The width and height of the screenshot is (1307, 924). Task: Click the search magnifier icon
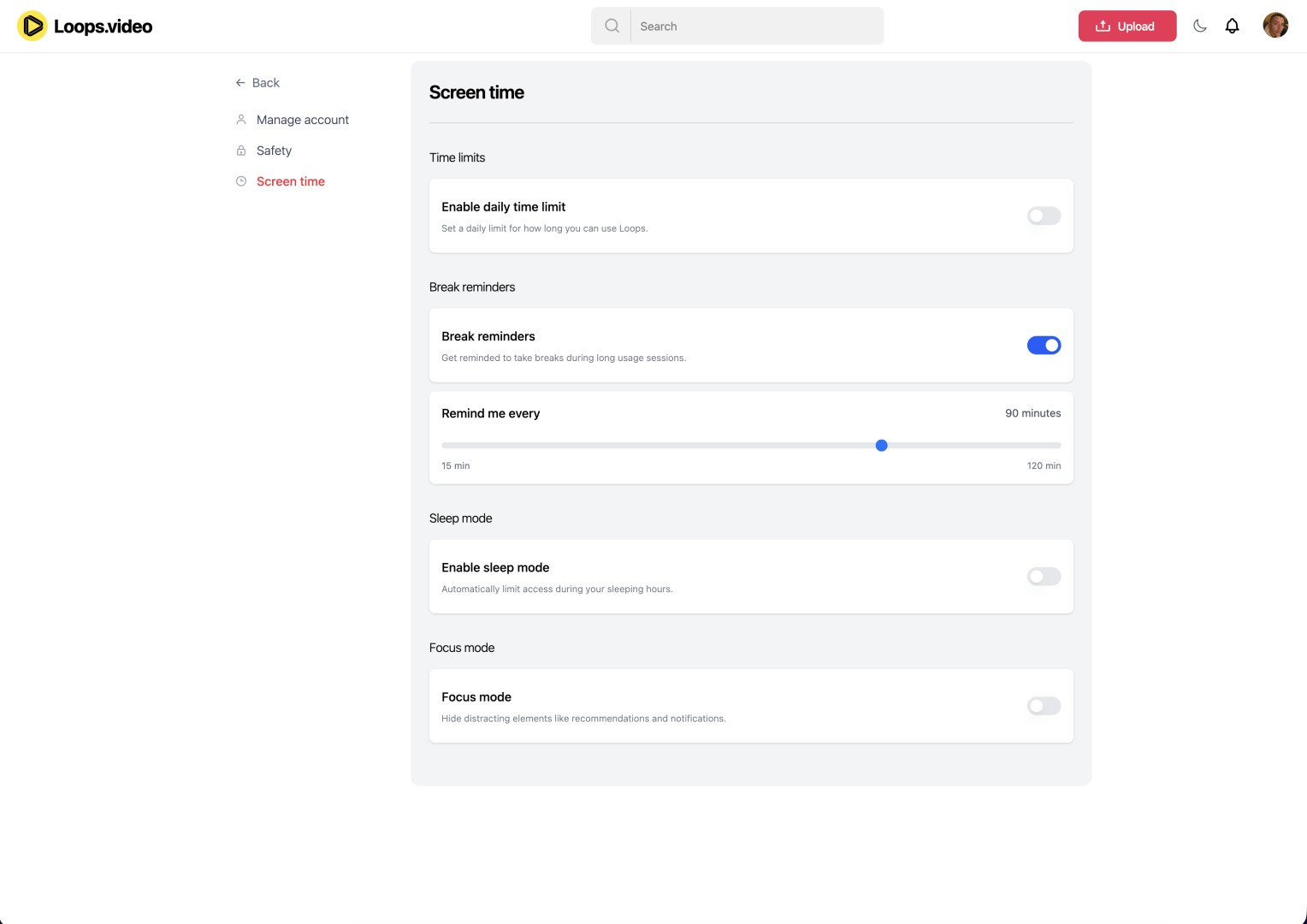[612, 26]
